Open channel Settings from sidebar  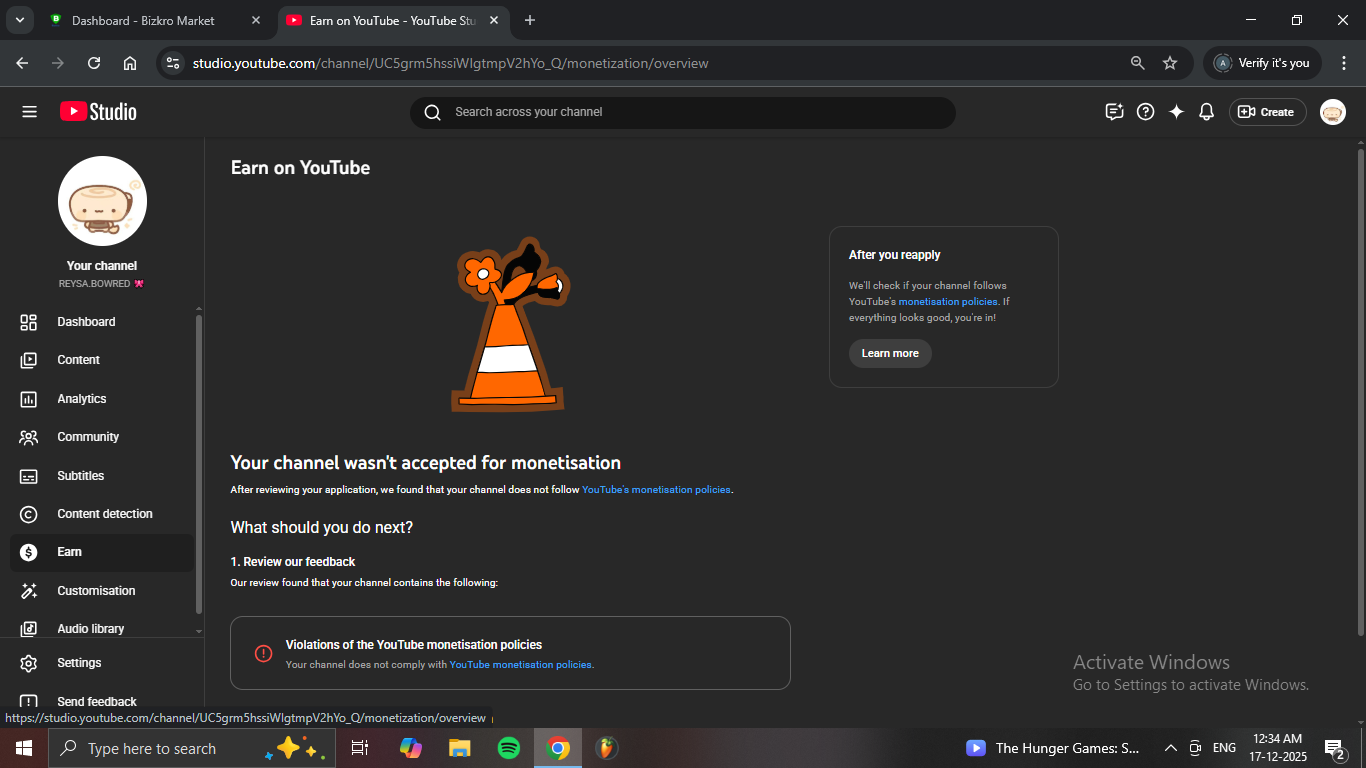click(x=79, y=663)
